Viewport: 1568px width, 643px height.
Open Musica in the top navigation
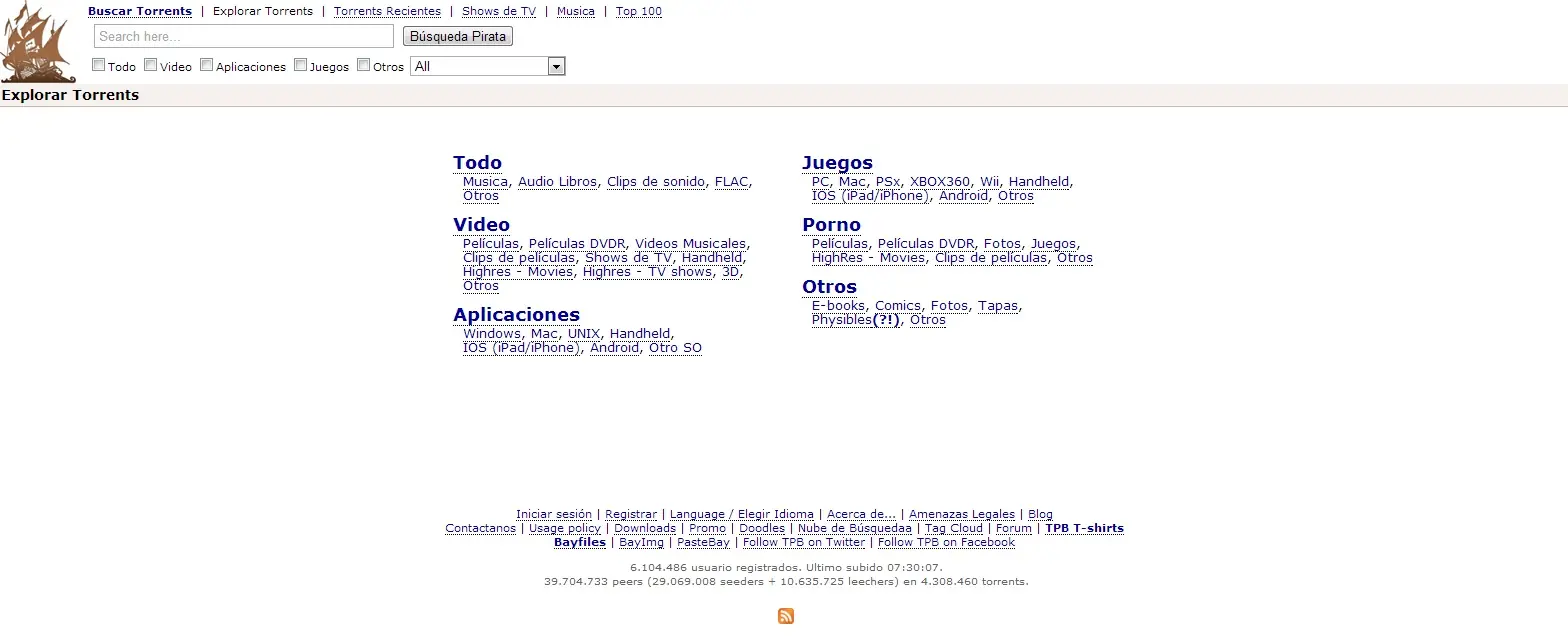point(576,12)
